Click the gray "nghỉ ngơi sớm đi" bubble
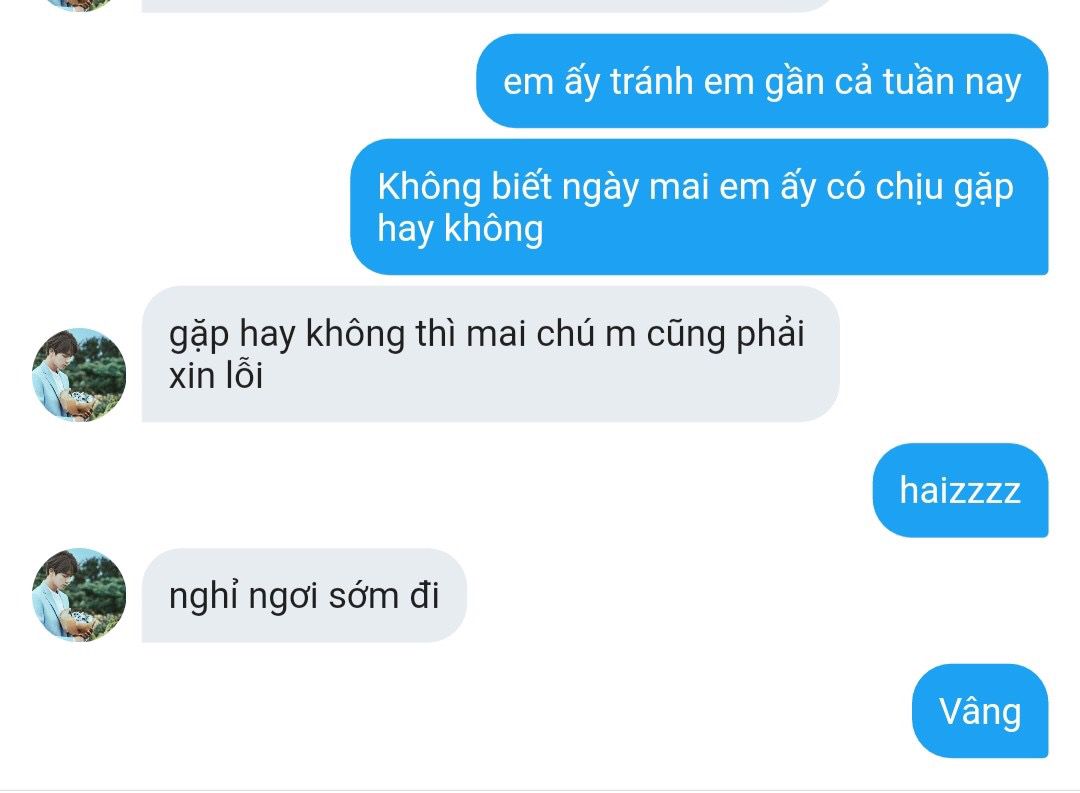 304,595
